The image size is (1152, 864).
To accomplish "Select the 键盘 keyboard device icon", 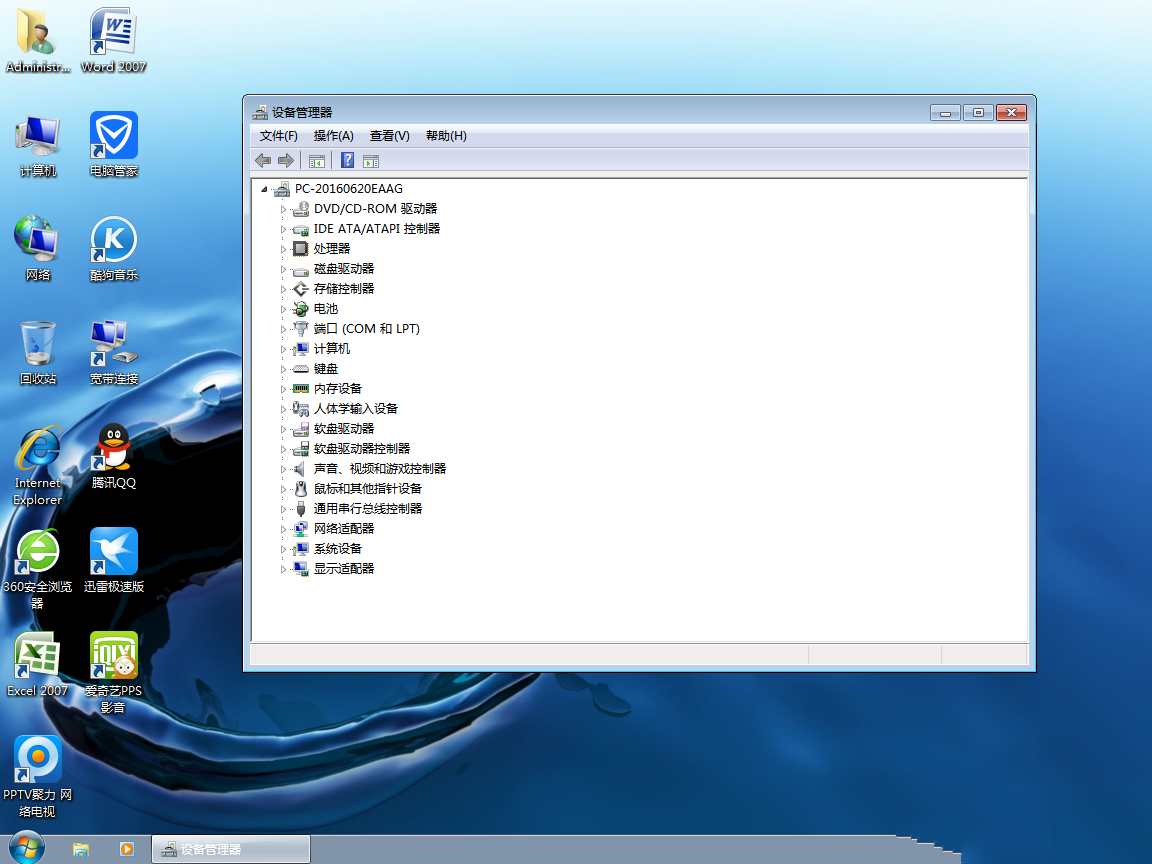I will 300,368.
